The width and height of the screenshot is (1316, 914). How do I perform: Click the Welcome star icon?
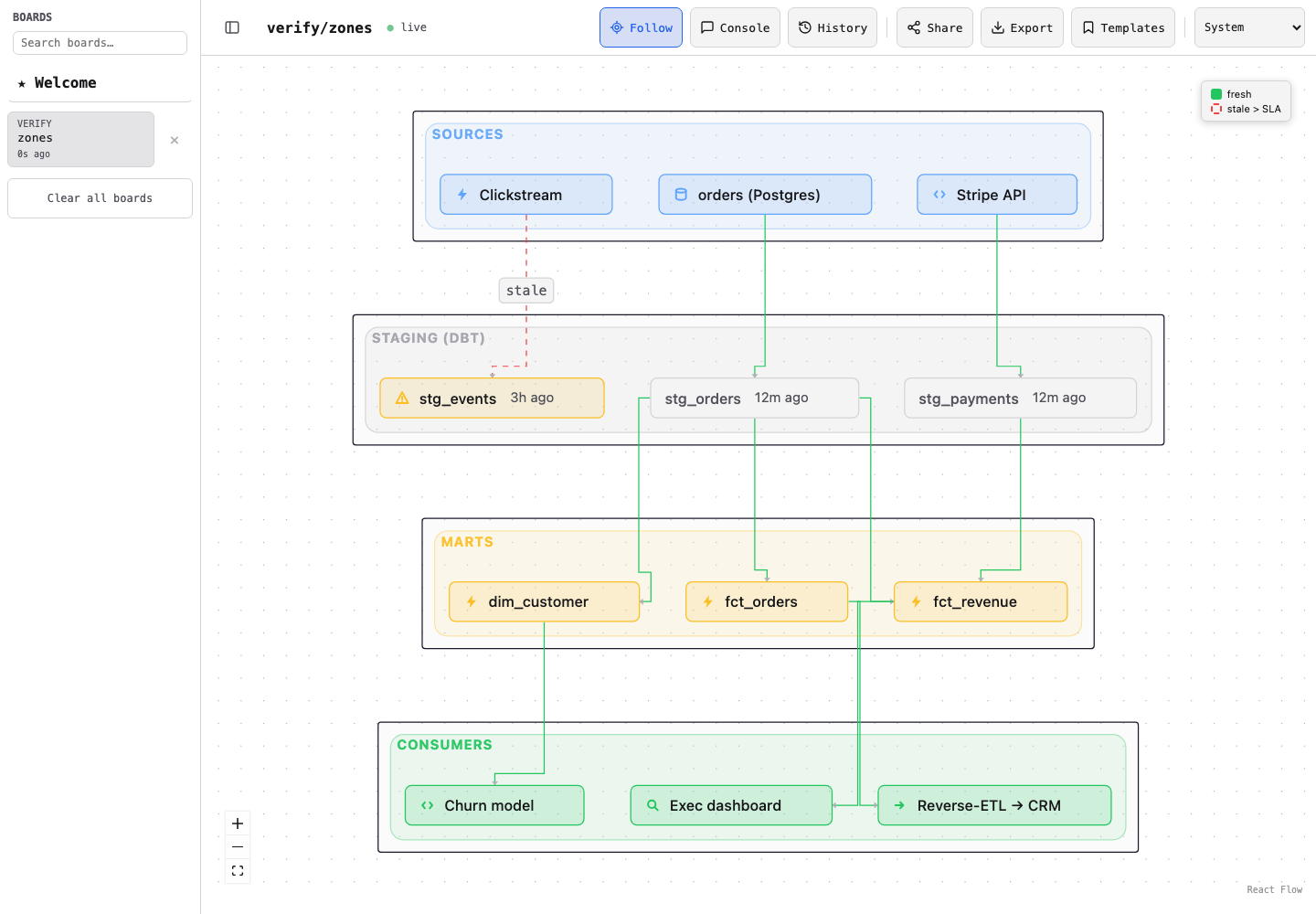[22, 83]
